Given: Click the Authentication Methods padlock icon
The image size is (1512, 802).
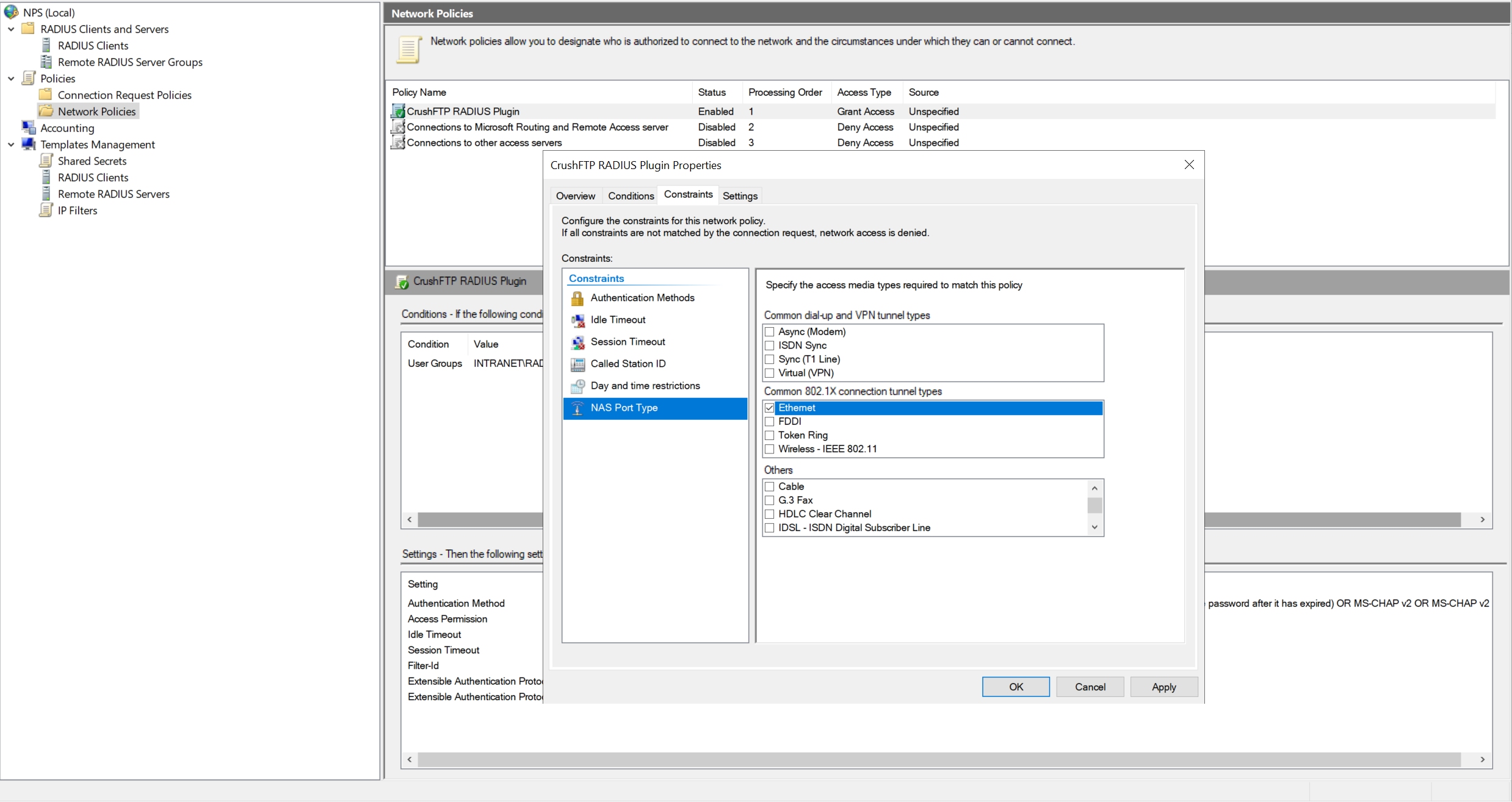Looking at the screenshot, I should click(x=577, y=298).
